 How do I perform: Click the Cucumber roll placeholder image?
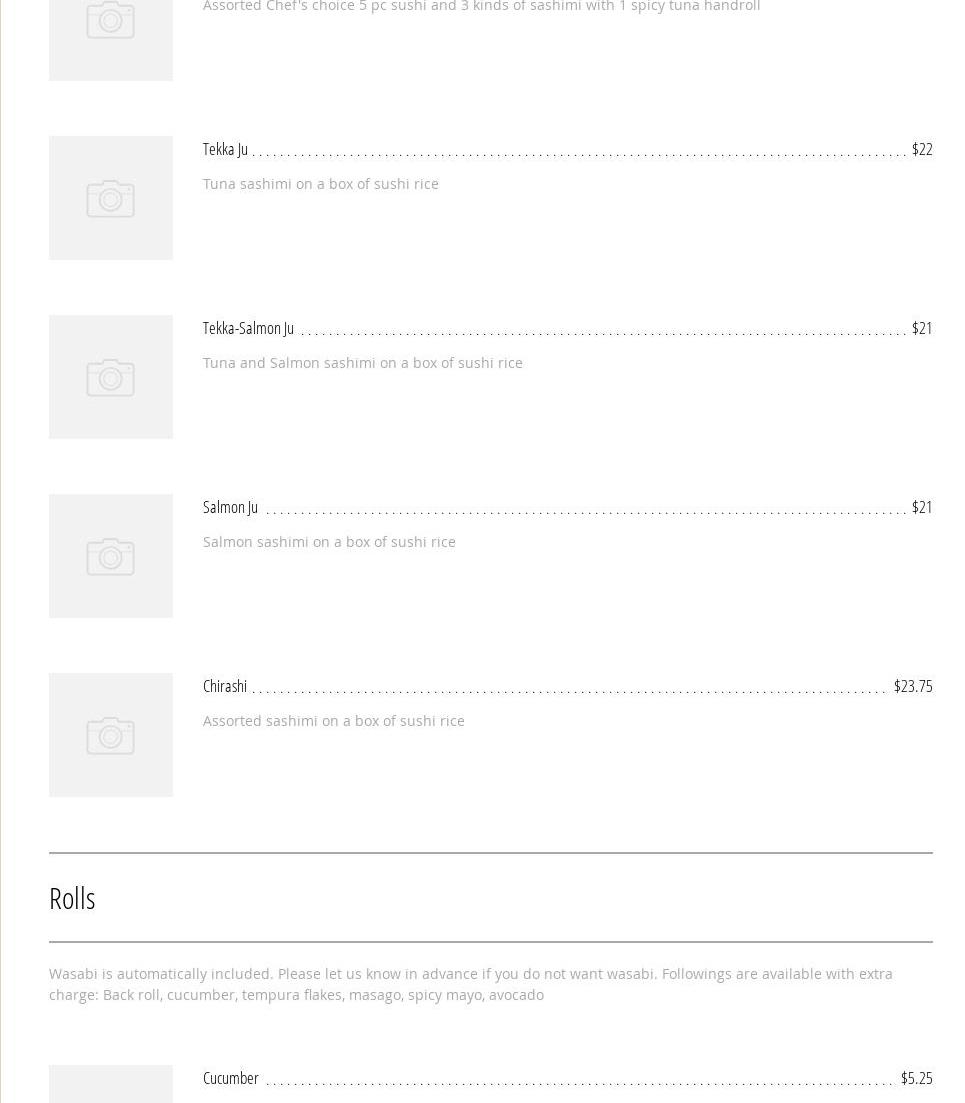pyautogui.click(x=110, y=1085)
